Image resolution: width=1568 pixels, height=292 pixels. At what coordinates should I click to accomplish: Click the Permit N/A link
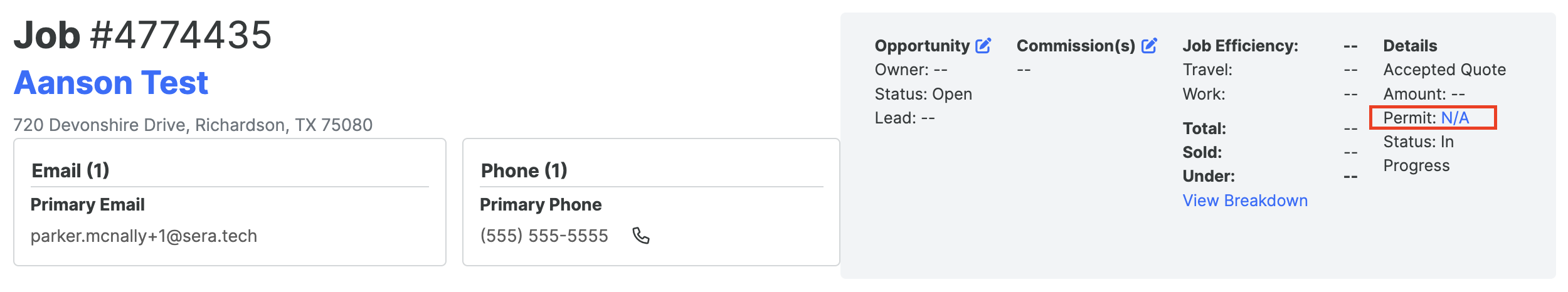(1455, 118)
